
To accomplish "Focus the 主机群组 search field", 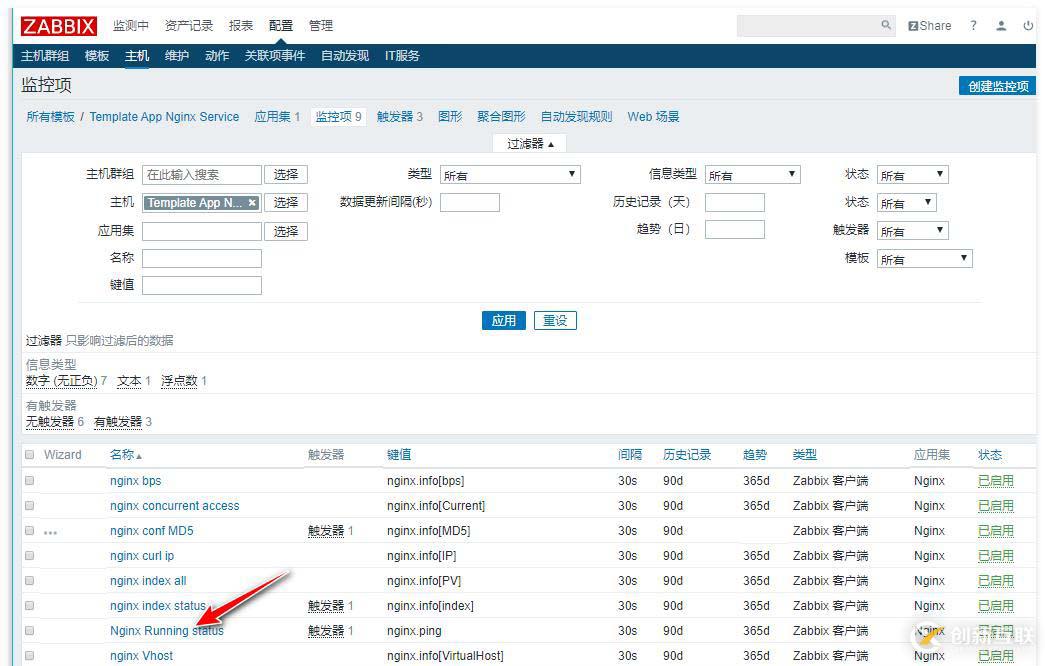I will pyautogui.click(x=202, y=175).
